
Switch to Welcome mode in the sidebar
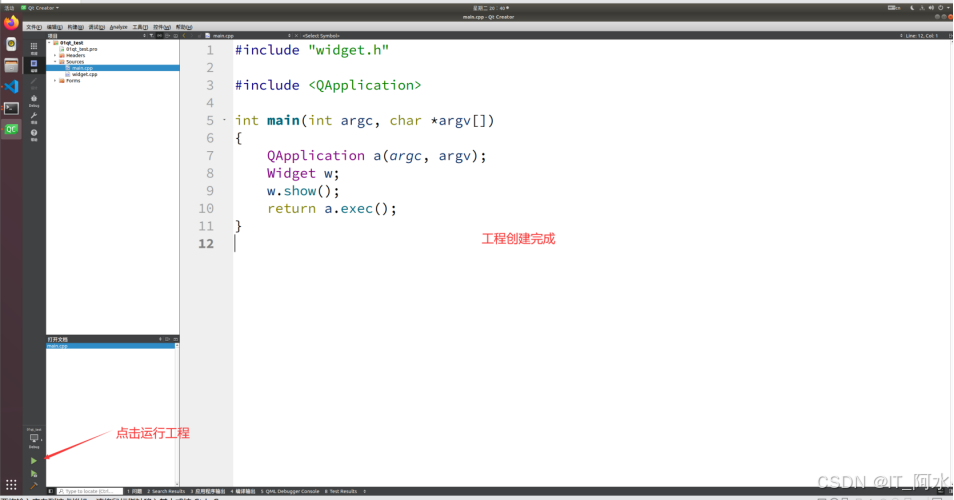pyautogui.click(x=33, y=47)
